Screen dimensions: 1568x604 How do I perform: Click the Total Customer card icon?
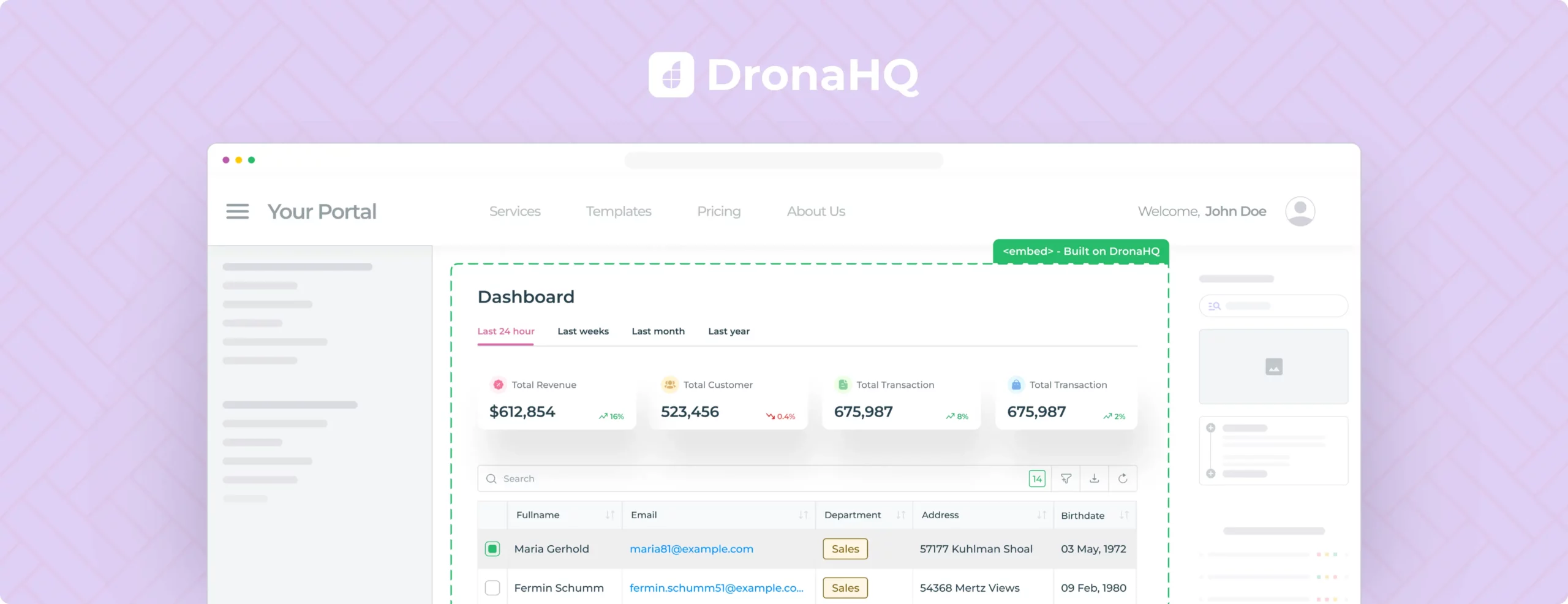(669, 385)
